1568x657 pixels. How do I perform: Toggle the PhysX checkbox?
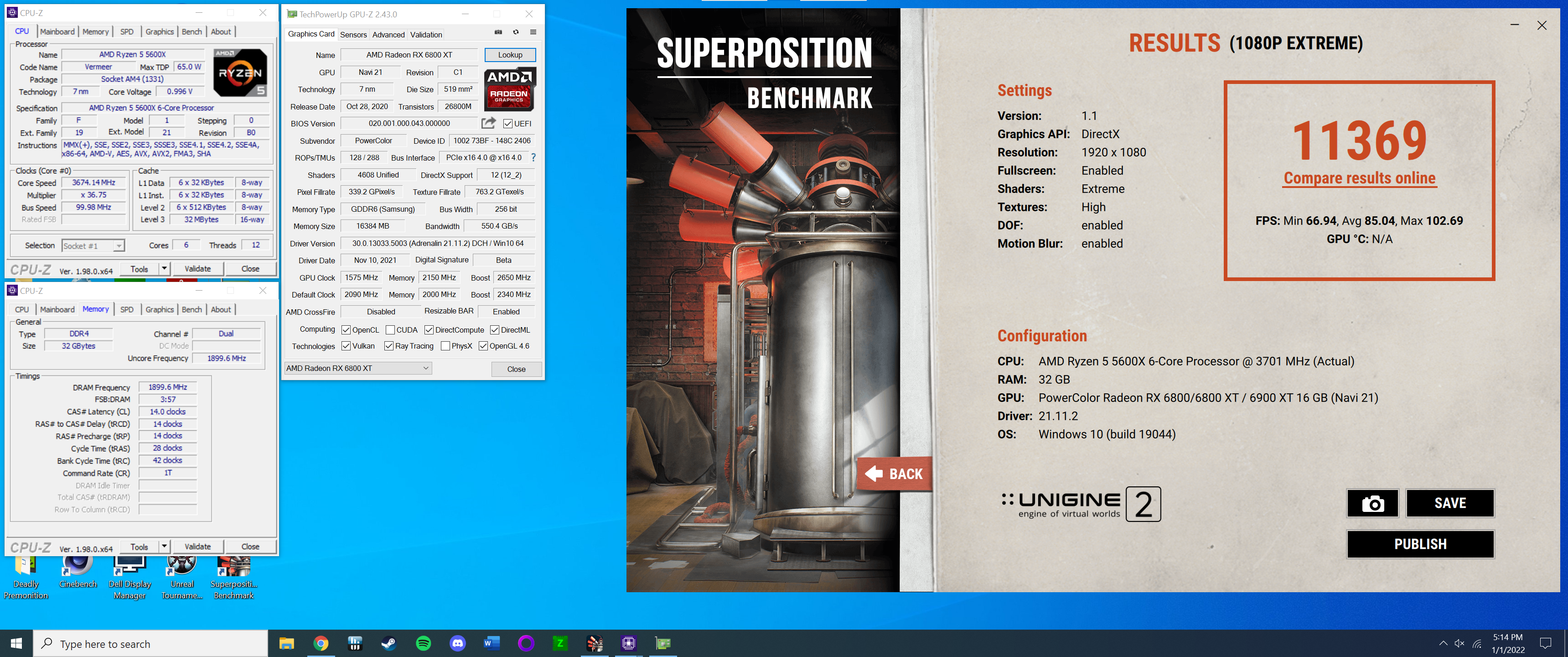point(445,346)
